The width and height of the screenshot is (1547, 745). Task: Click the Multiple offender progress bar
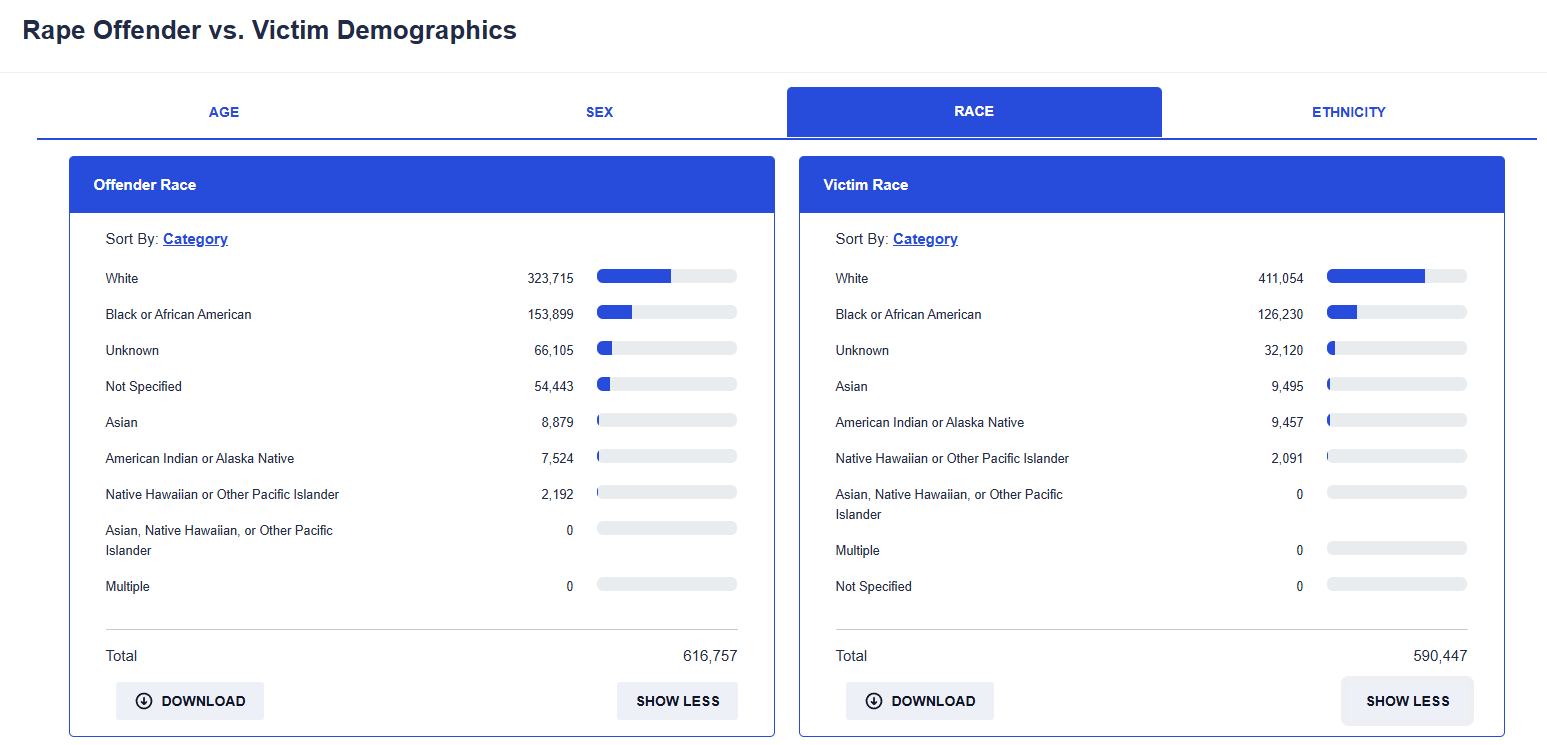click(667, 584)
